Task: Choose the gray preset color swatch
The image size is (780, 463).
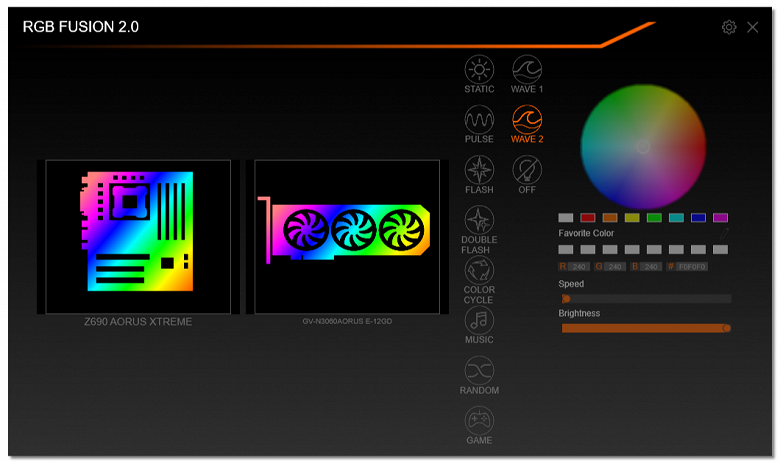Action: click(566, 218)
